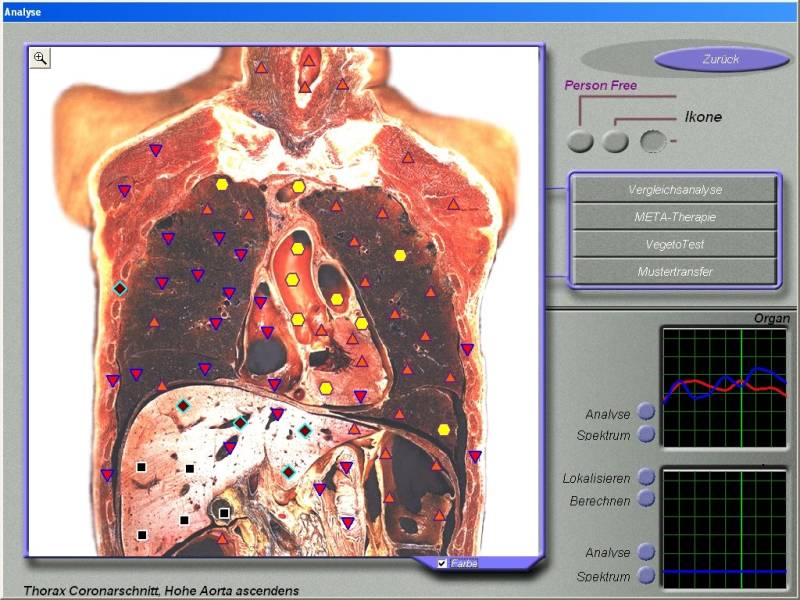Viewport: 800px width, 600px height.
Task: Start the VegetoTest
Action: point(675,244)
